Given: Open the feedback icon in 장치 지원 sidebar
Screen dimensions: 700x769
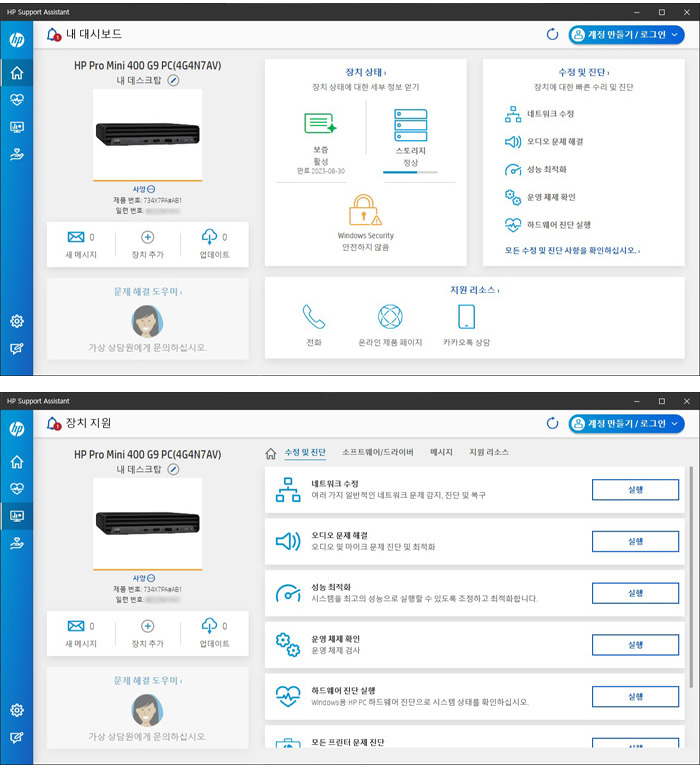Looking at the screenshot, I should point(17,738).
